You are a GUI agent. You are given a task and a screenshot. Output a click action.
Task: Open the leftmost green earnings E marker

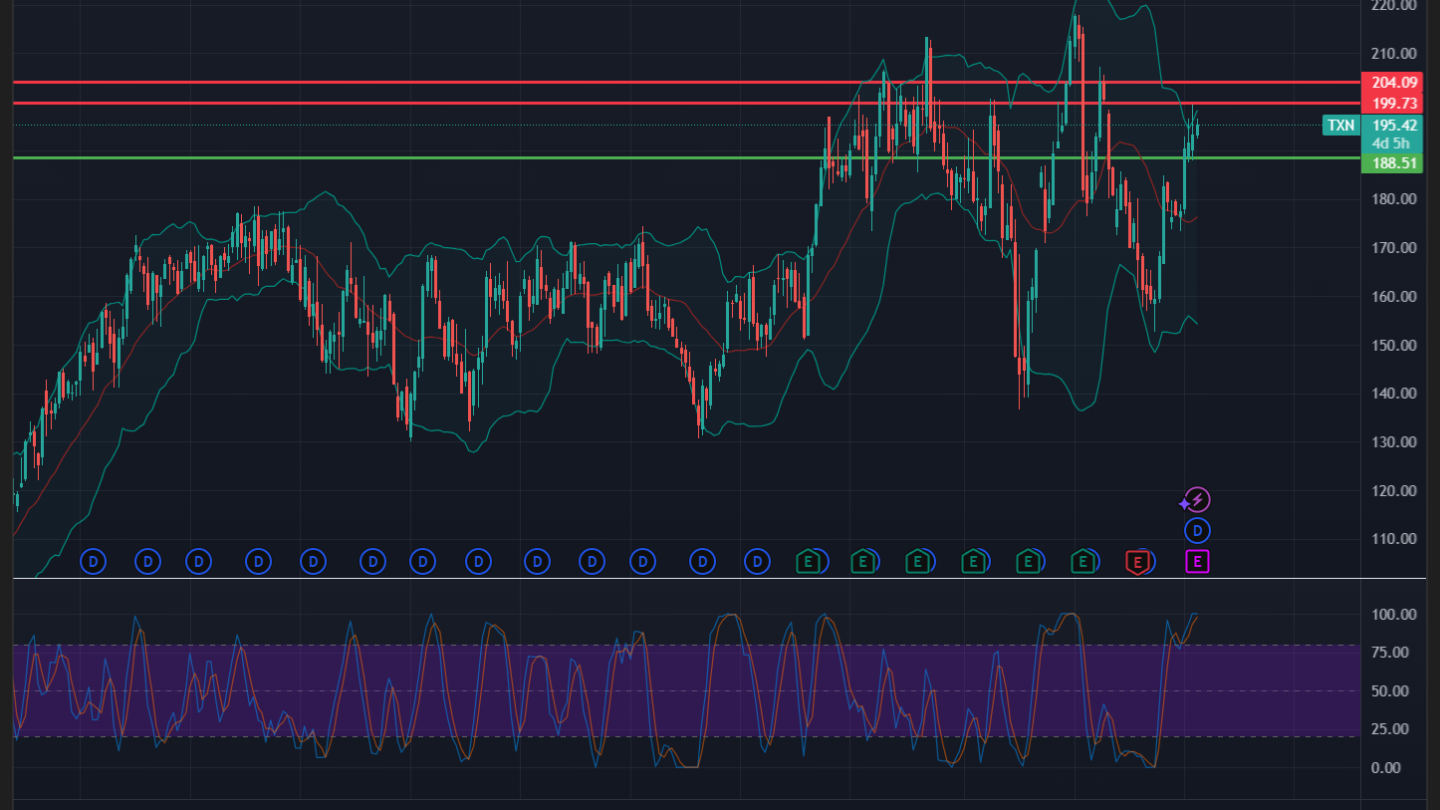pyautogui.click(x=808, y=562)
